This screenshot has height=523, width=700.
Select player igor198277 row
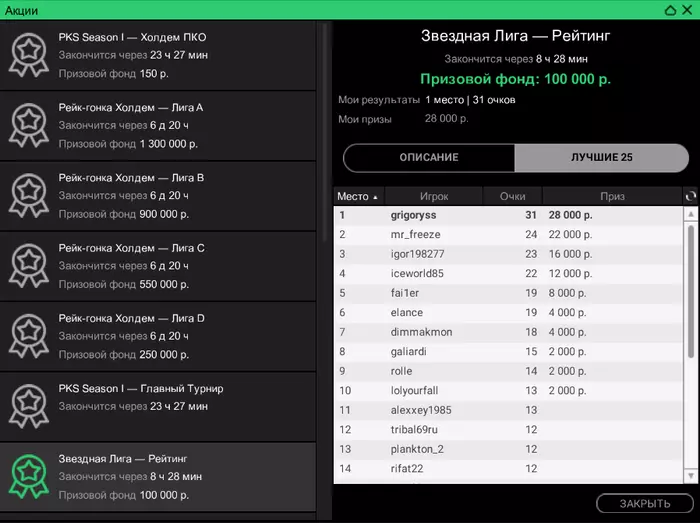click(508, 254)
